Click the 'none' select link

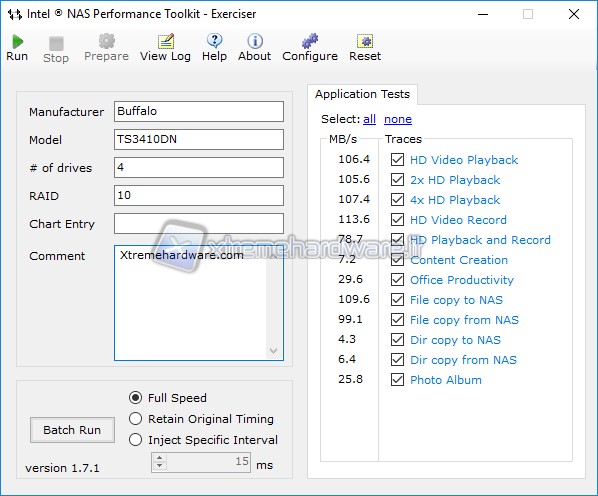pyautogui.click(x=398, y=119)
